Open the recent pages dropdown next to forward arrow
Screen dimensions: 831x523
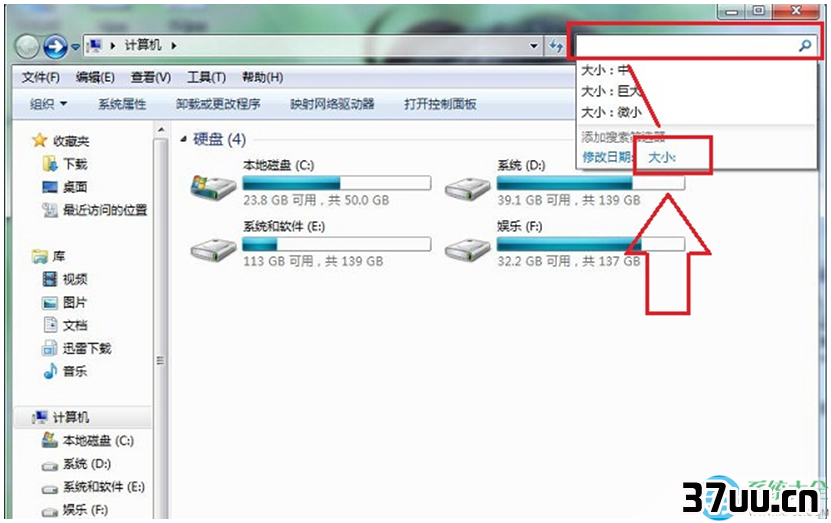pyautogui.click(x=75, y=47)
